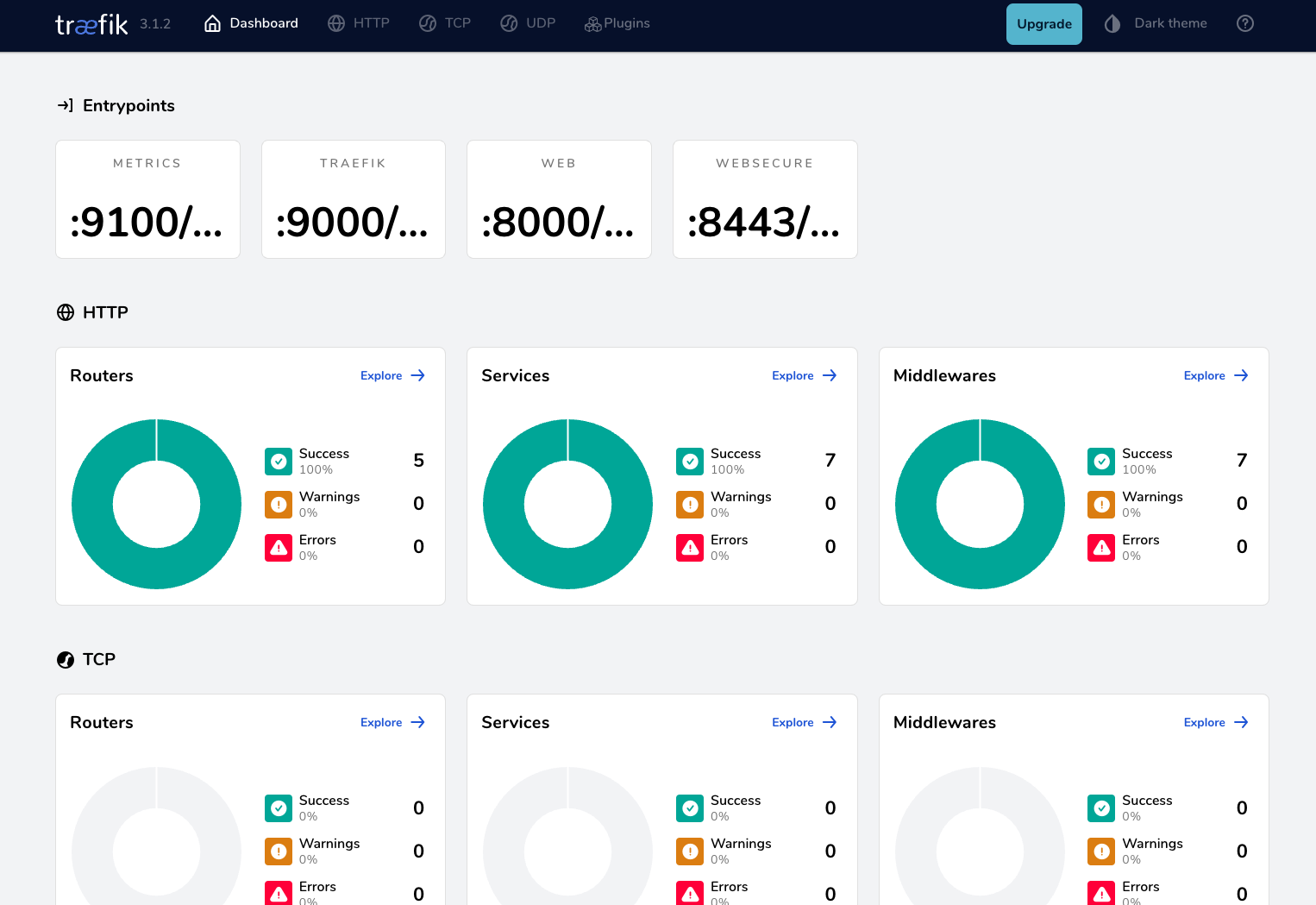Open help via the question mark icon

point(1245,23)
